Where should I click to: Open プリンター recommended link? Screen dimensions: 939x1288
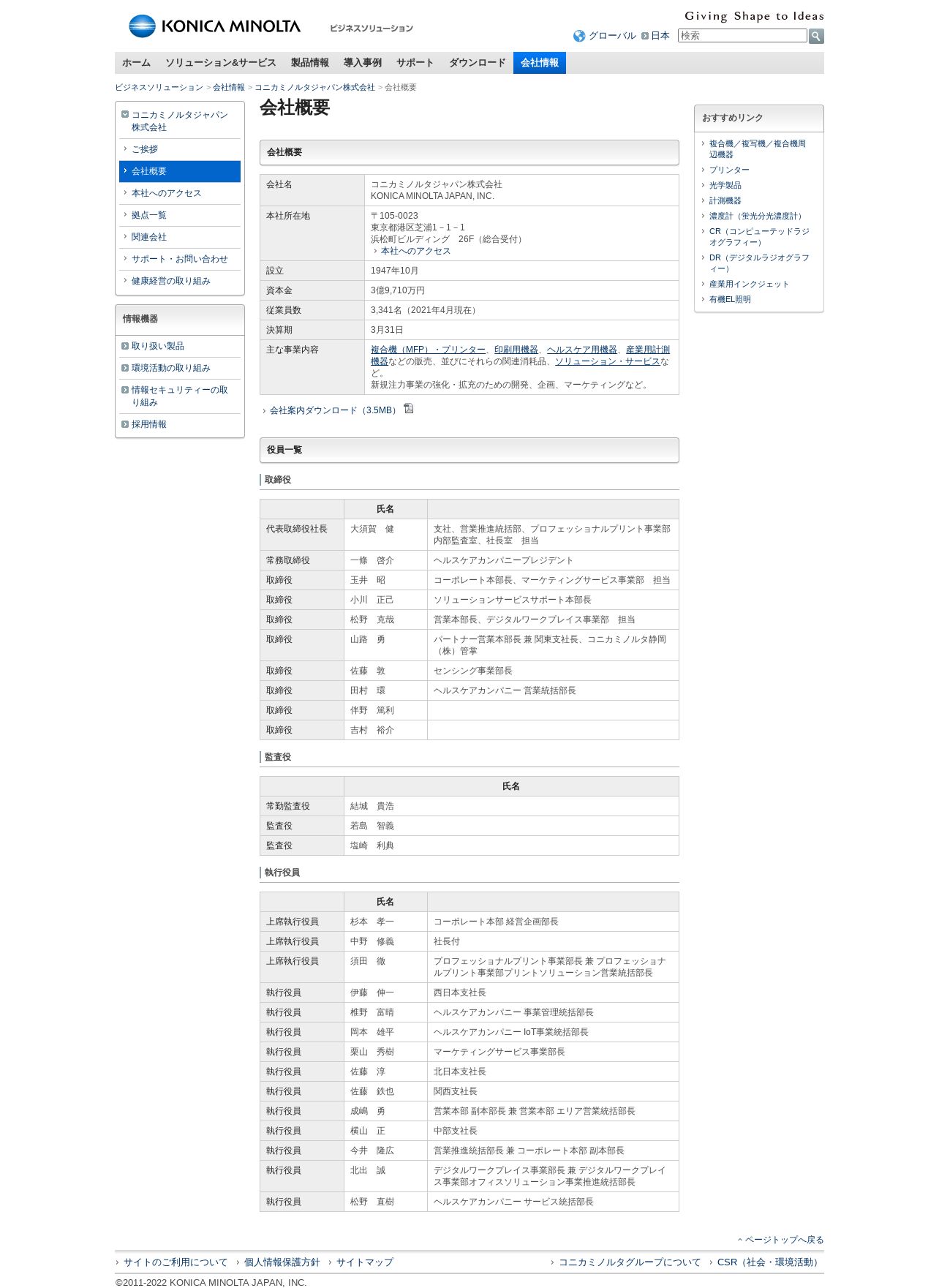[x=729, y=170]
